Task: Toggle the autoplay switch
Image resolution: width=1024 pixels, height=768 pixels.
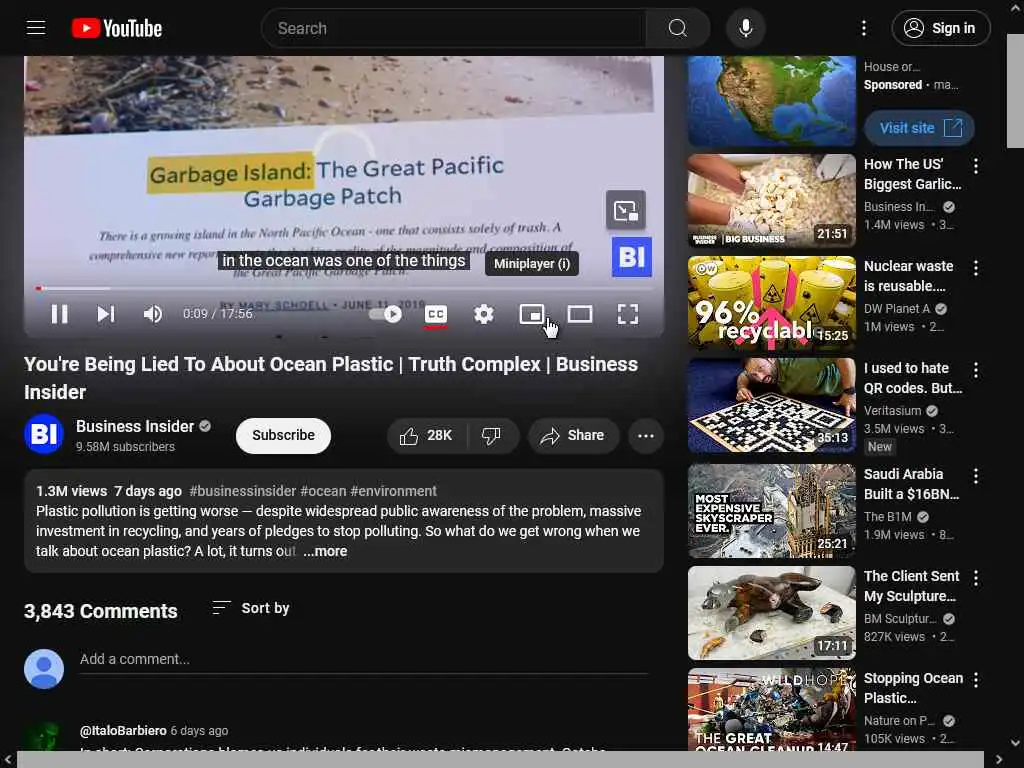Action: pos(385,314)
